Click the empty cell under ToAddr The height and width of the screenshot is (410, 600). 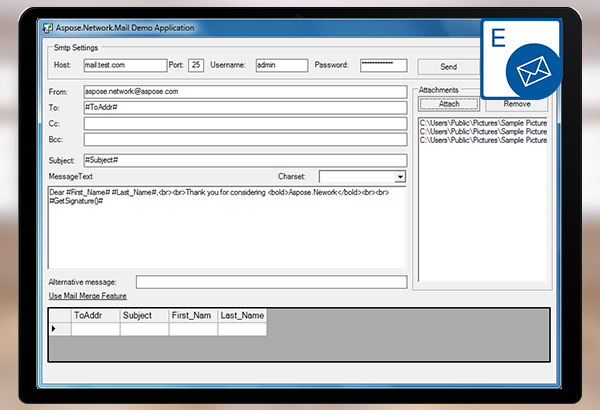(x=95, y=329)
